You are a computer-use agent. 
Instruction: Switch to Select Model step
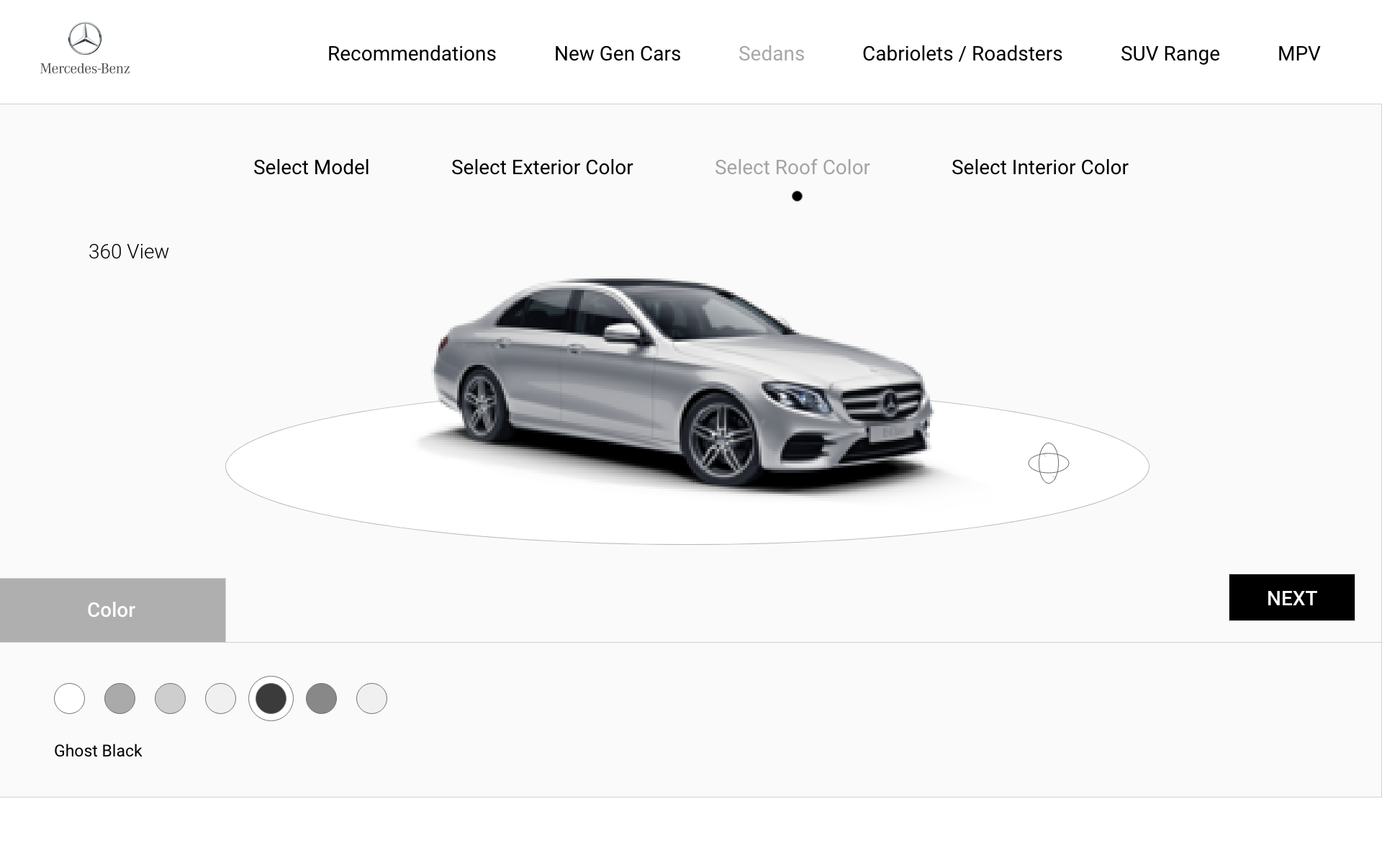point(311,168)
